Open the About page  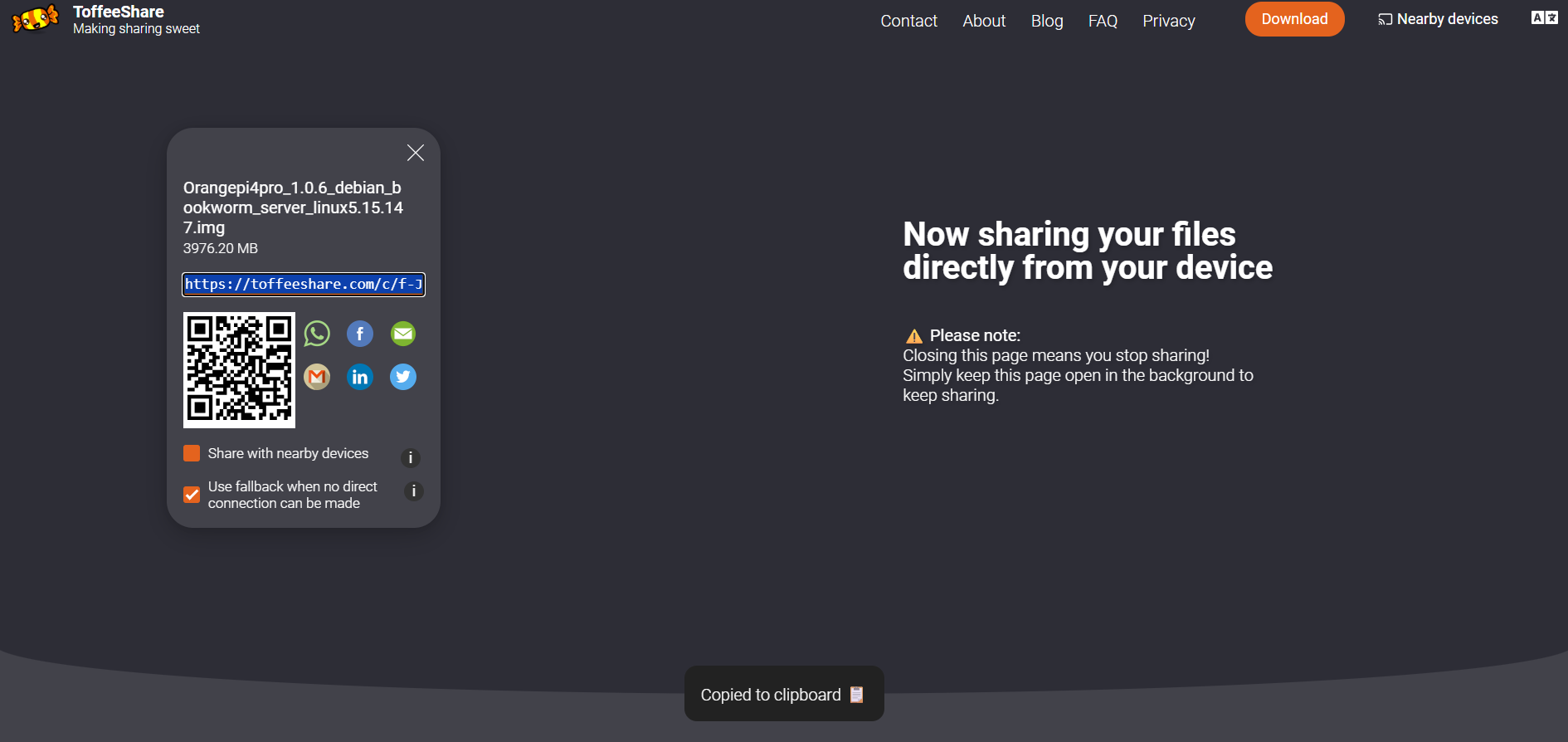(x=984, y=21)
